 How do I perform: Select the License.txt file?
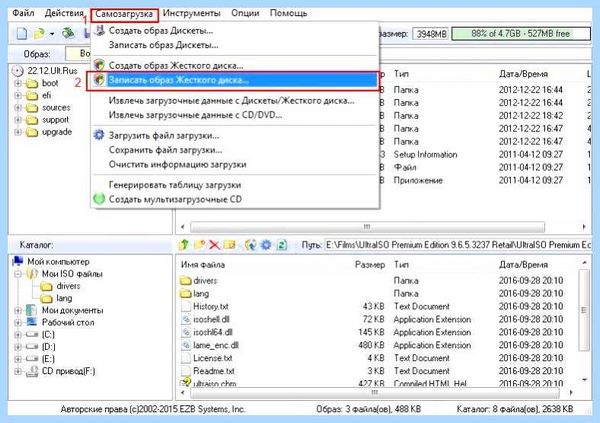coord(213,358)
